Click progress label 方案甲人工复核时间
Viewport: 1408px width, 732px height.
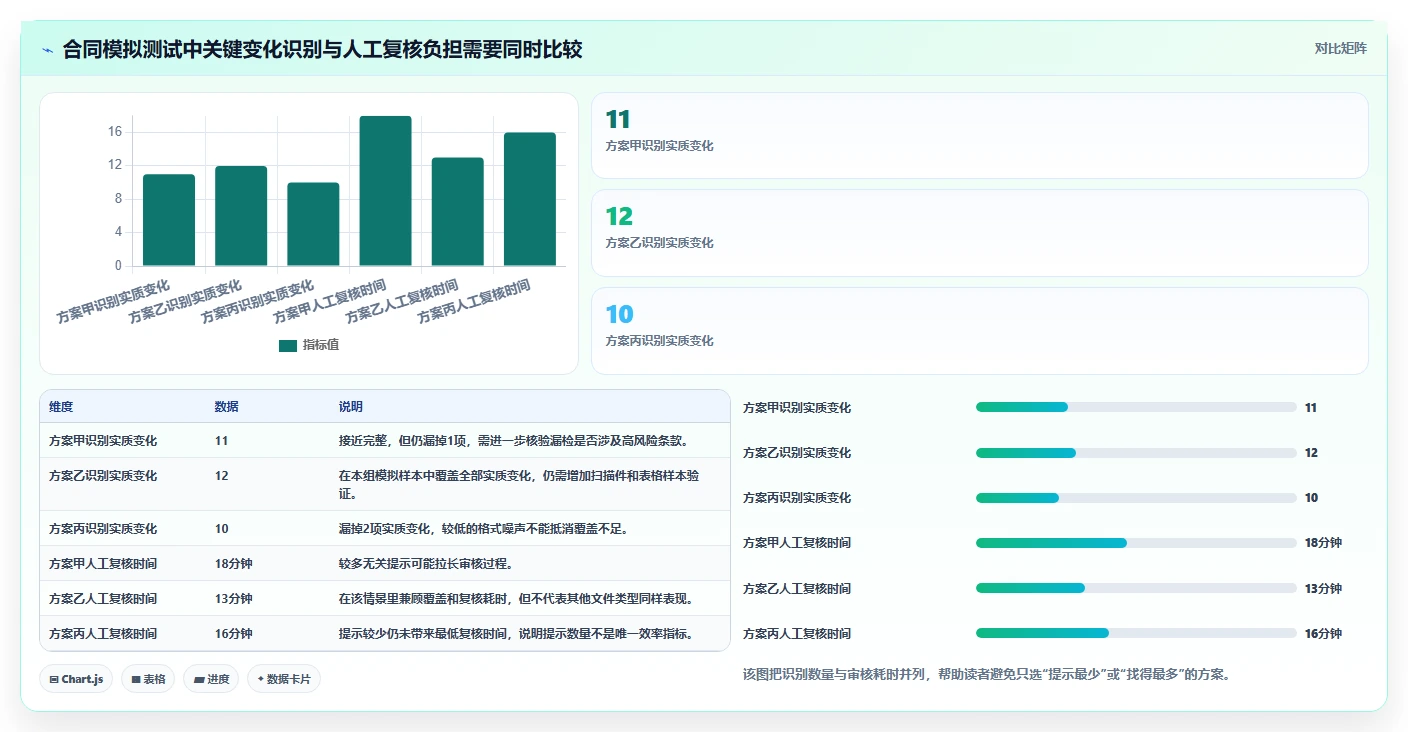coord(797,543)
